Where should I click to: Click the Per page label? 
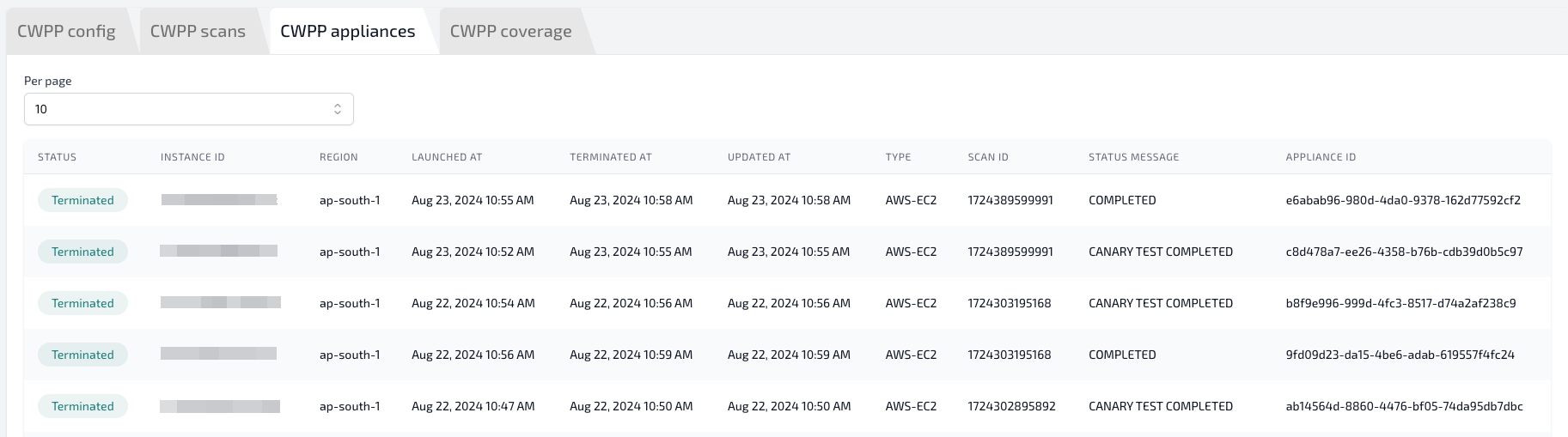[48, 81]
